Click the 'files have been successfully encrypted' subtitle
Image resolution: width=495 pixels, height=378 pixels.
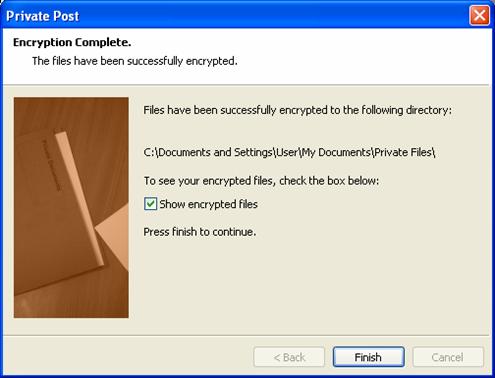coord(135,61)
